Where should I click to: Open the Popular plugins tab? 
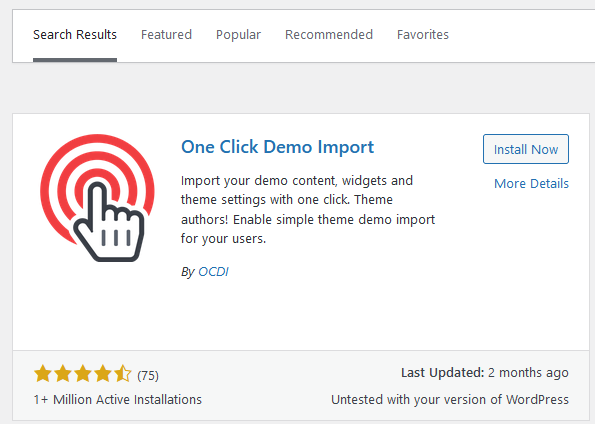pos(238,35)
